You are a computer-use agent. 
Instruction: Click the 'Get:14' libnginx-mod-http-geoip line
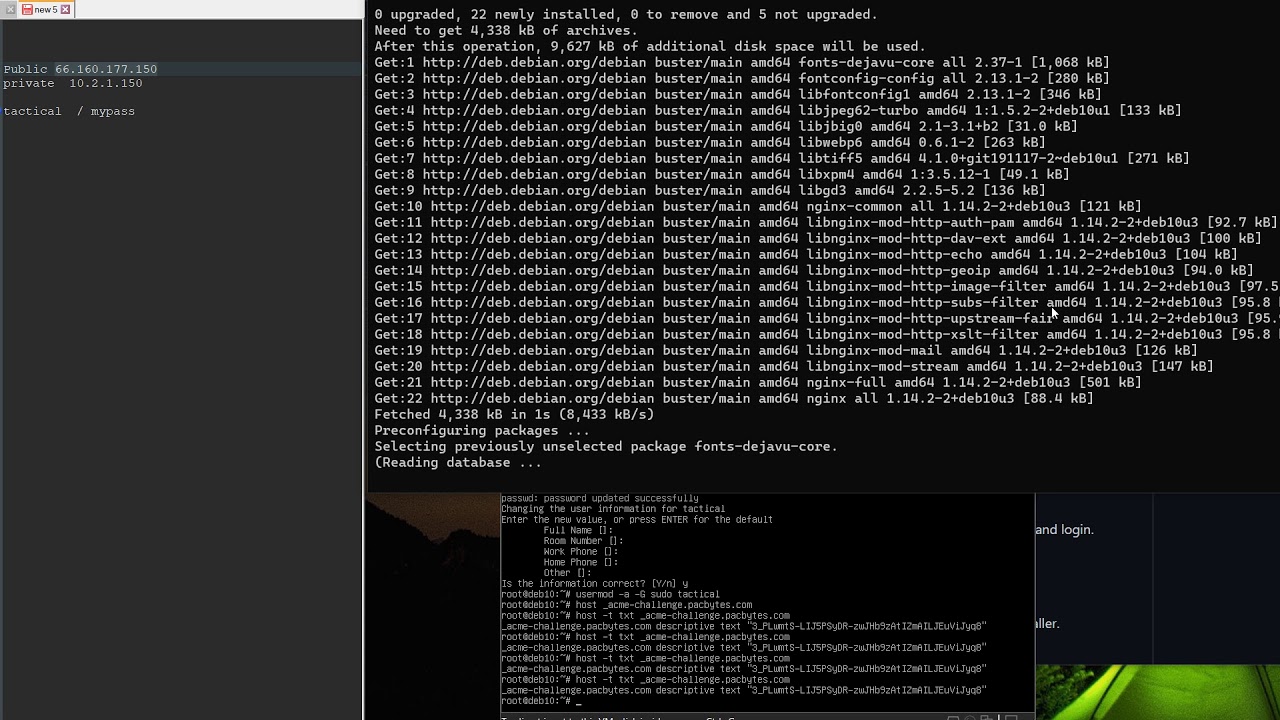pos(814,270)
